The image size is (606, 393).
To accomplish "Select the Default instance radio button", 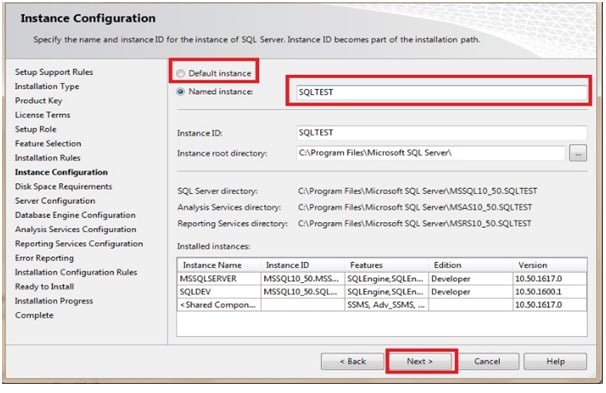I will pyautogui.click(x=180, y=73).
